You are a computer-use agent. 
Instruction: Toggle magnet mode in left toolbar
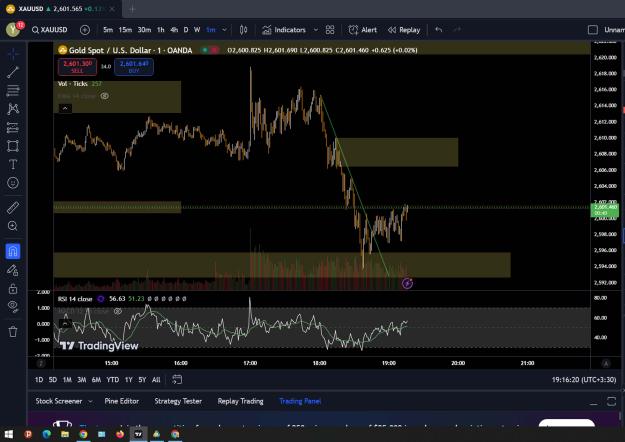coord(13,251)
